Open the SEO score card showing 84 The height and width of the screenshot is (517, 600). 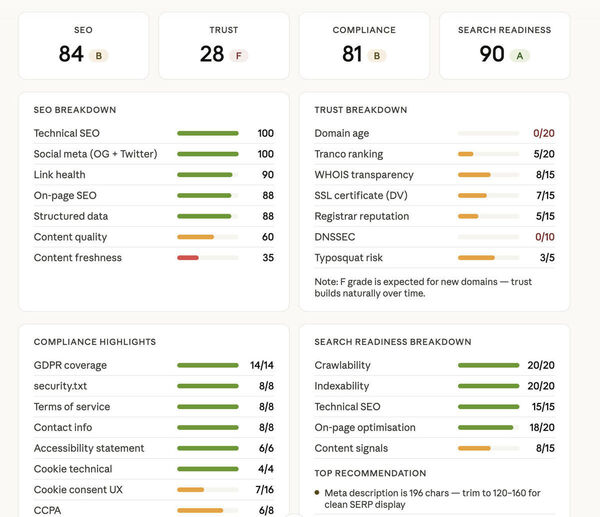tap(83, 46)
